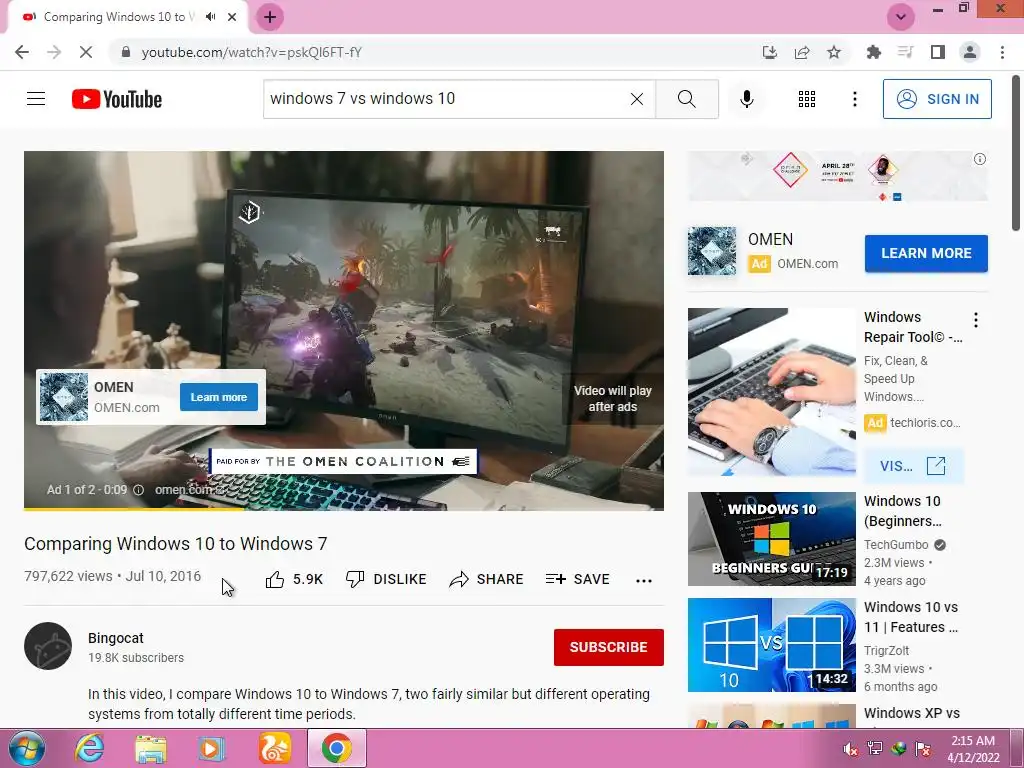Viewport: 1024px width, 768px height.
Task: Open Windows 10 vs 11 Features video thumbnail
Action: pos(771,645)
